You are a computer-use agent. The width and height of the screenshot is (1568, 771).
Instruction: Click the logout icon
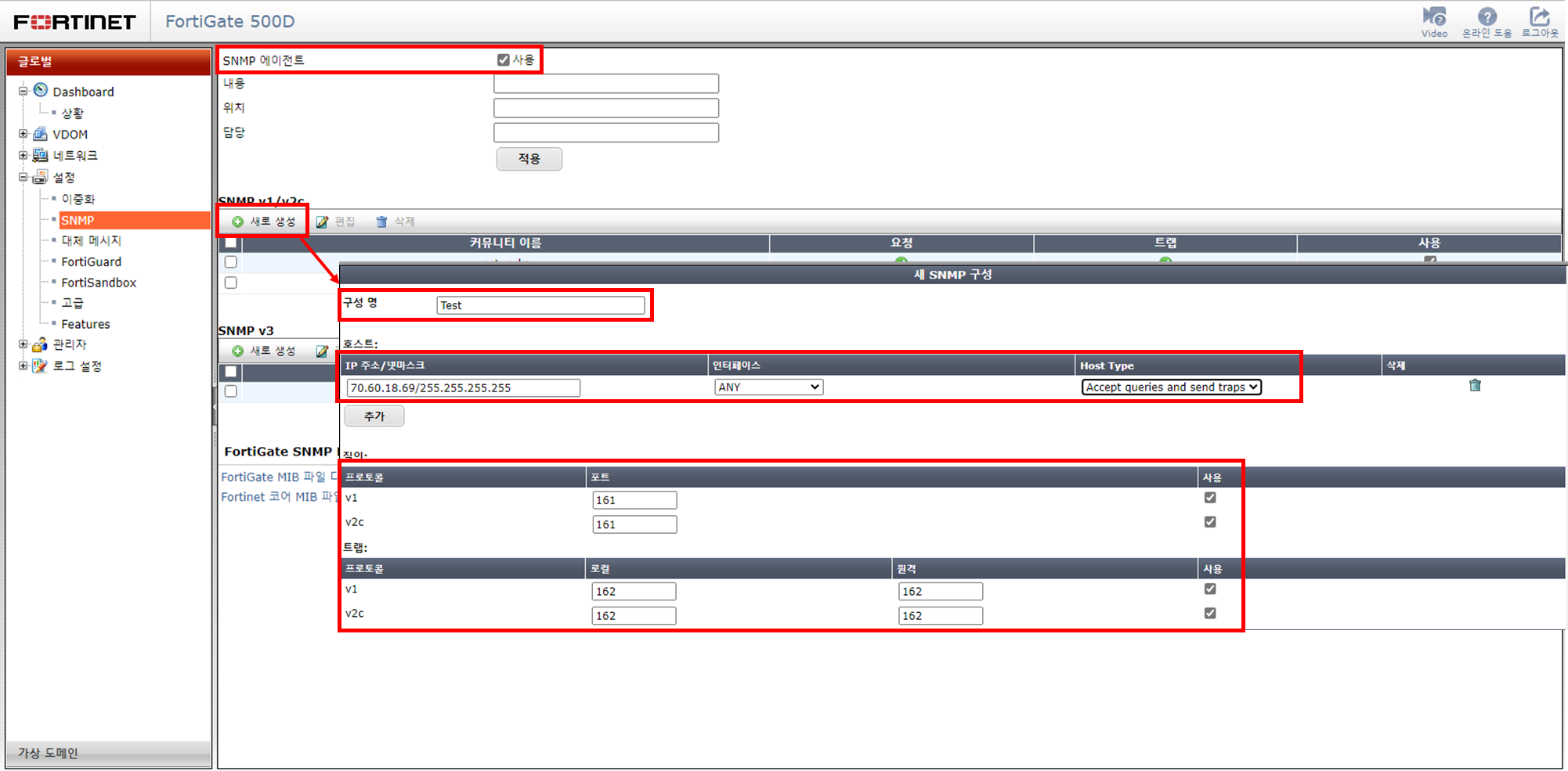[1540, 16]
